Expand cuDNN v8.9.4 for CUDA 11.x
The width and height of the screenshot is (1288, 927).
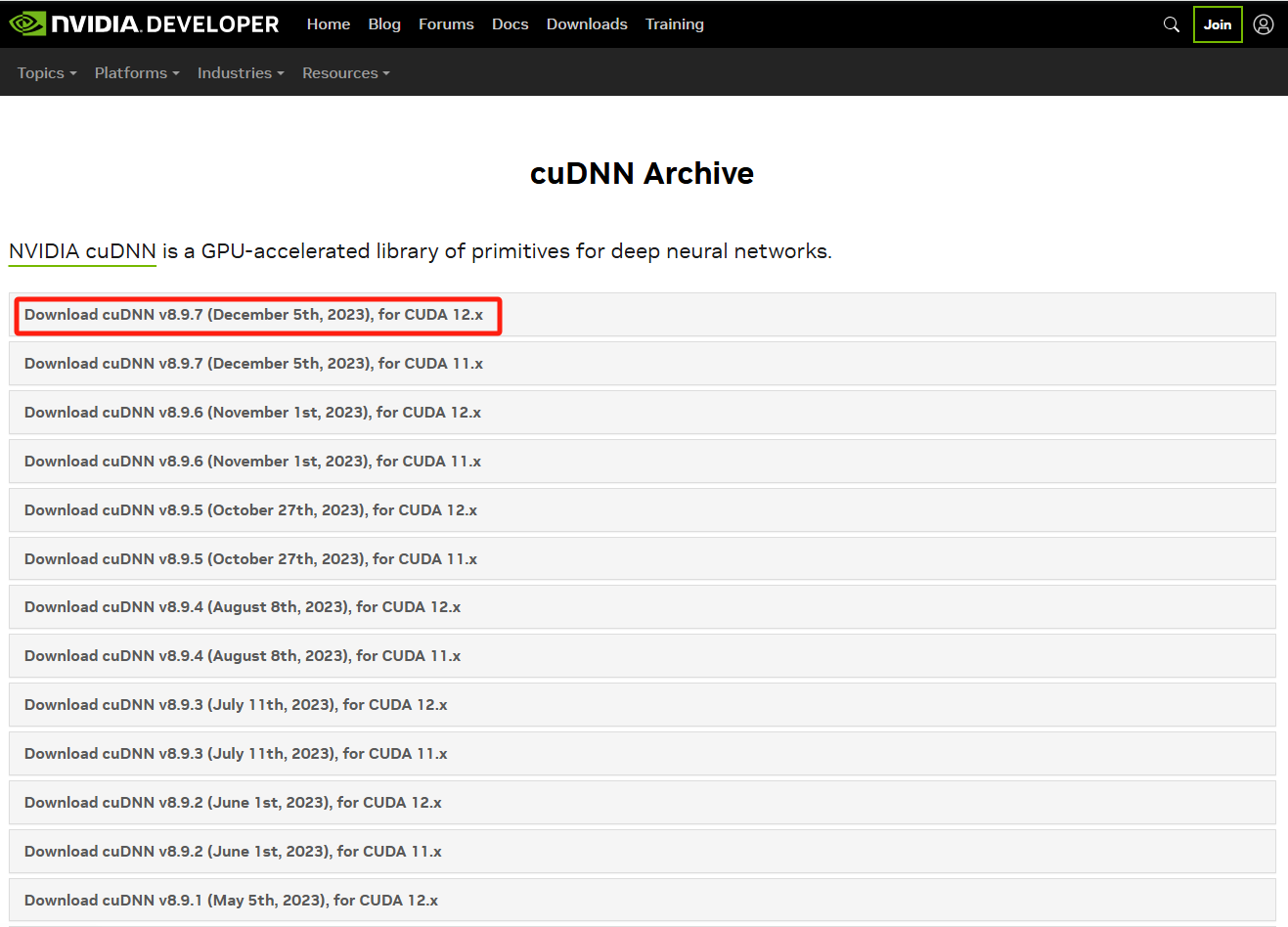643,656
